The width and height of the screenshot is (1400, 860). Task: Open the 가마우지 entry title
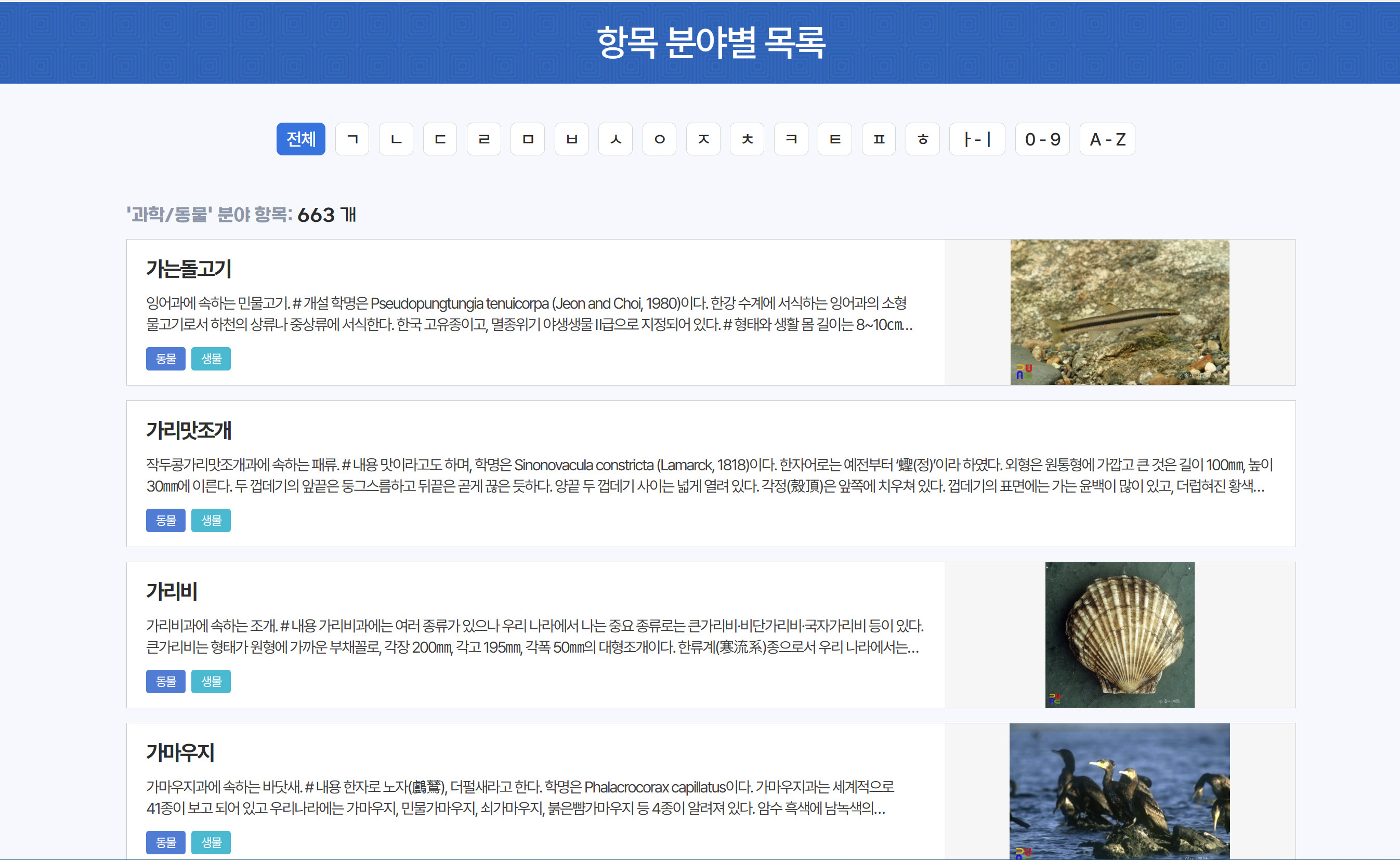[180, 752]
